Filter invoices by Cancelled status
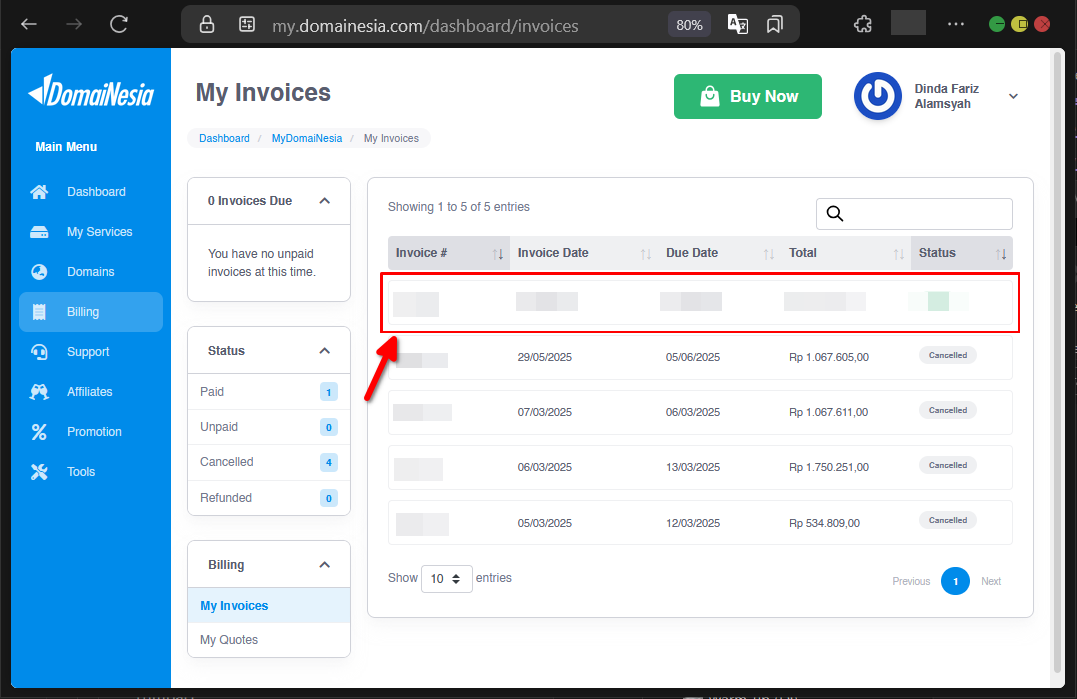 point(227,462)
